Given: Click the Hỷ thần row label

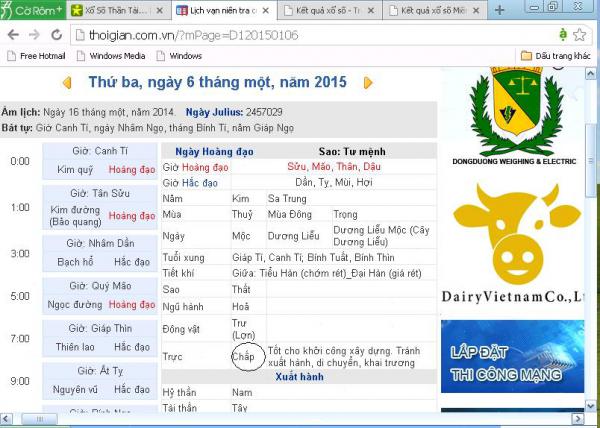Looking at the screenshot, I should 179,392.
